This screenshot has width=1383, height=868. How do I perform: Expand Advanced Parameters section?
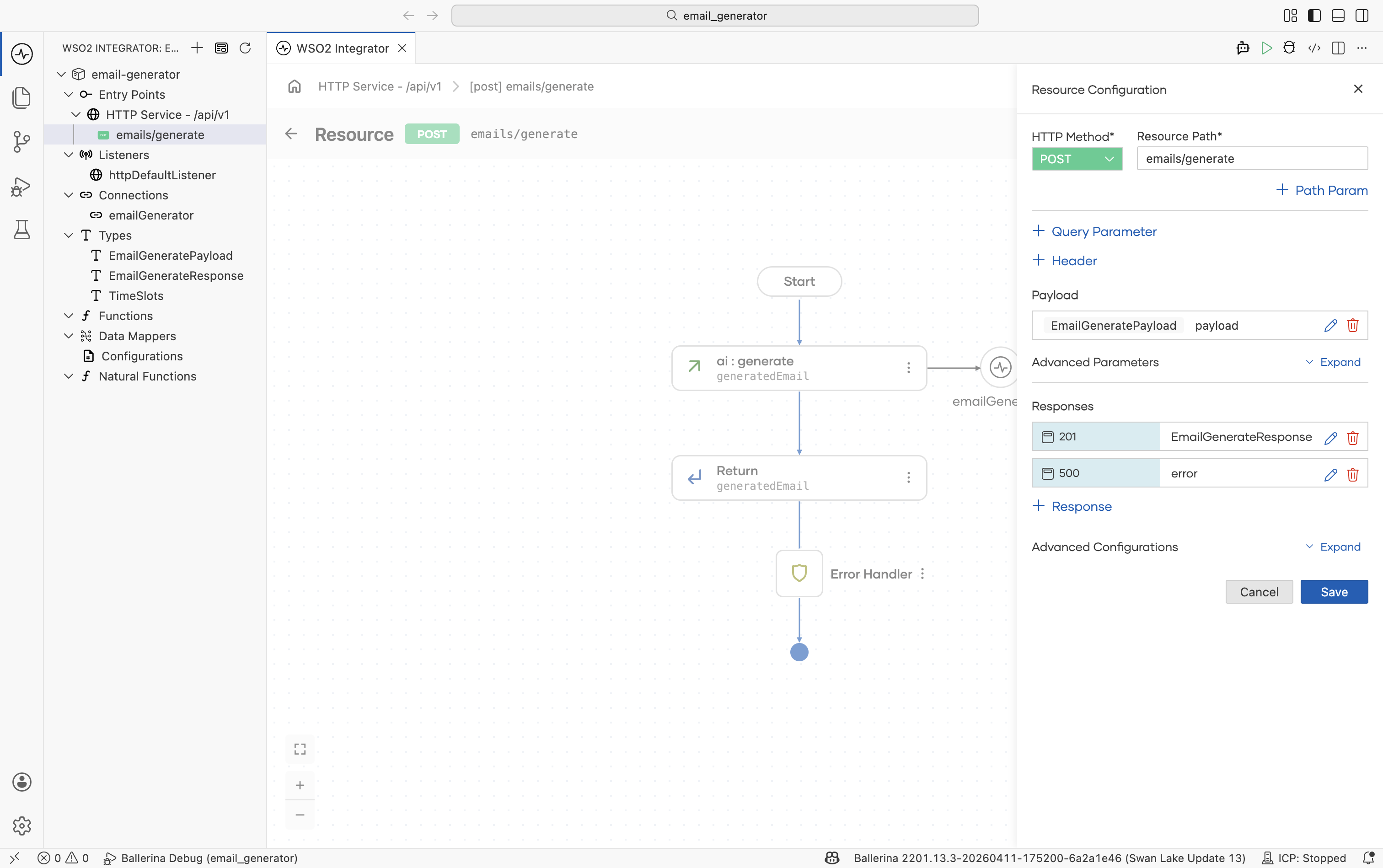pos(1333,362)
